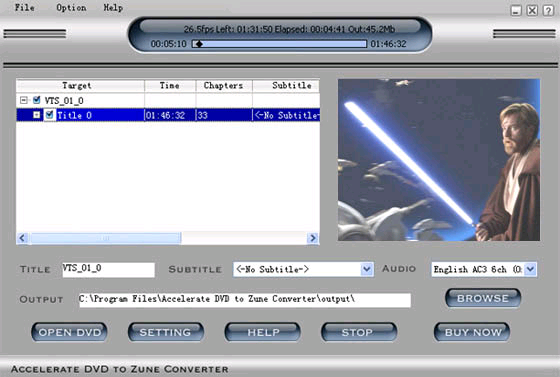Click the Buy Now button
Viewport: 560px width, 377px height.
pyautogui.click(x=472, y=332)
